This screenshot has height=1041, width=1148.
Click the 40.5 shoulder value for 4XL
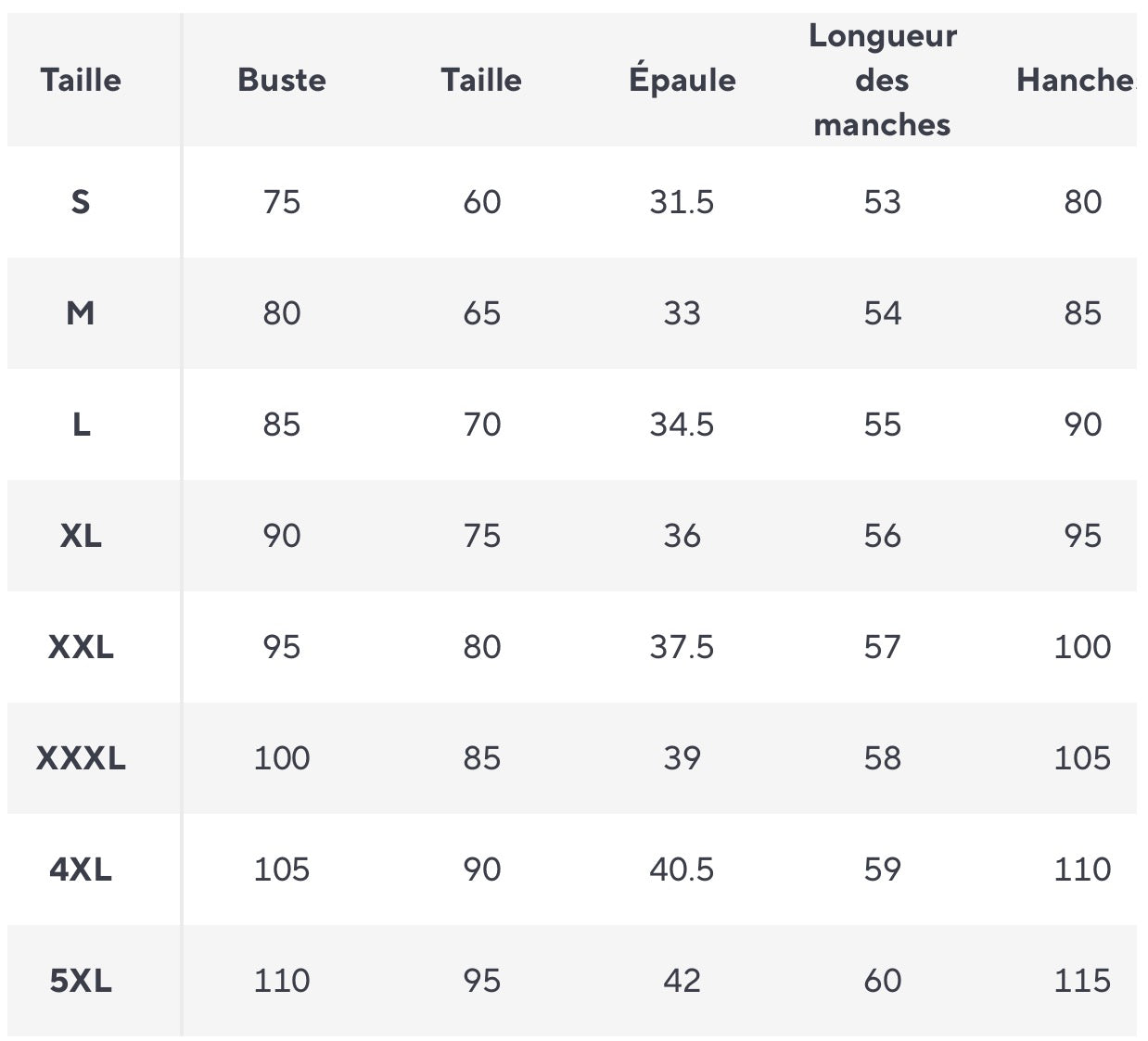click(682, 870)
